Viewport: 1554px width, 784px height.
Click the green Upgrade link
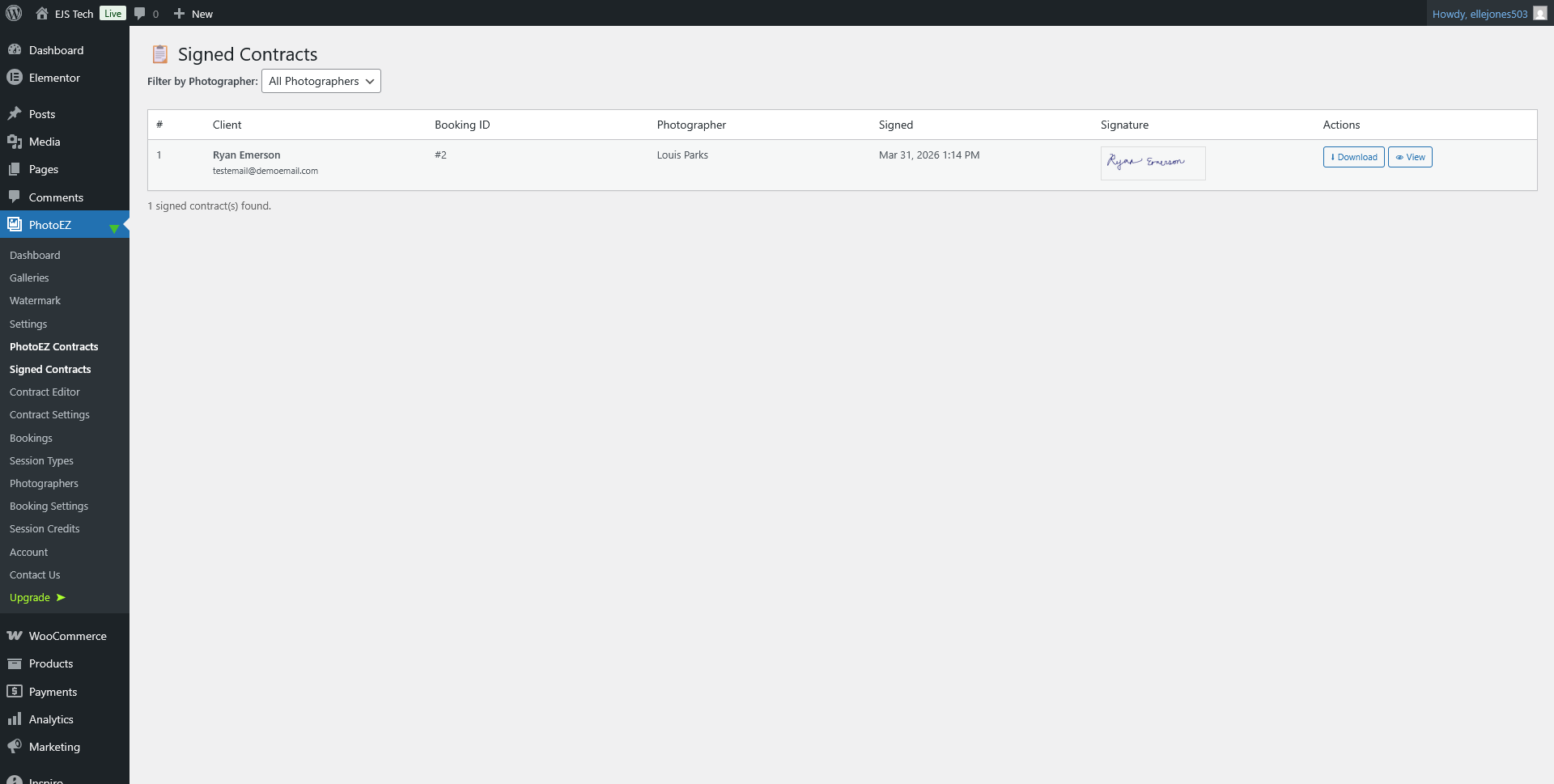tap(30, 598)
